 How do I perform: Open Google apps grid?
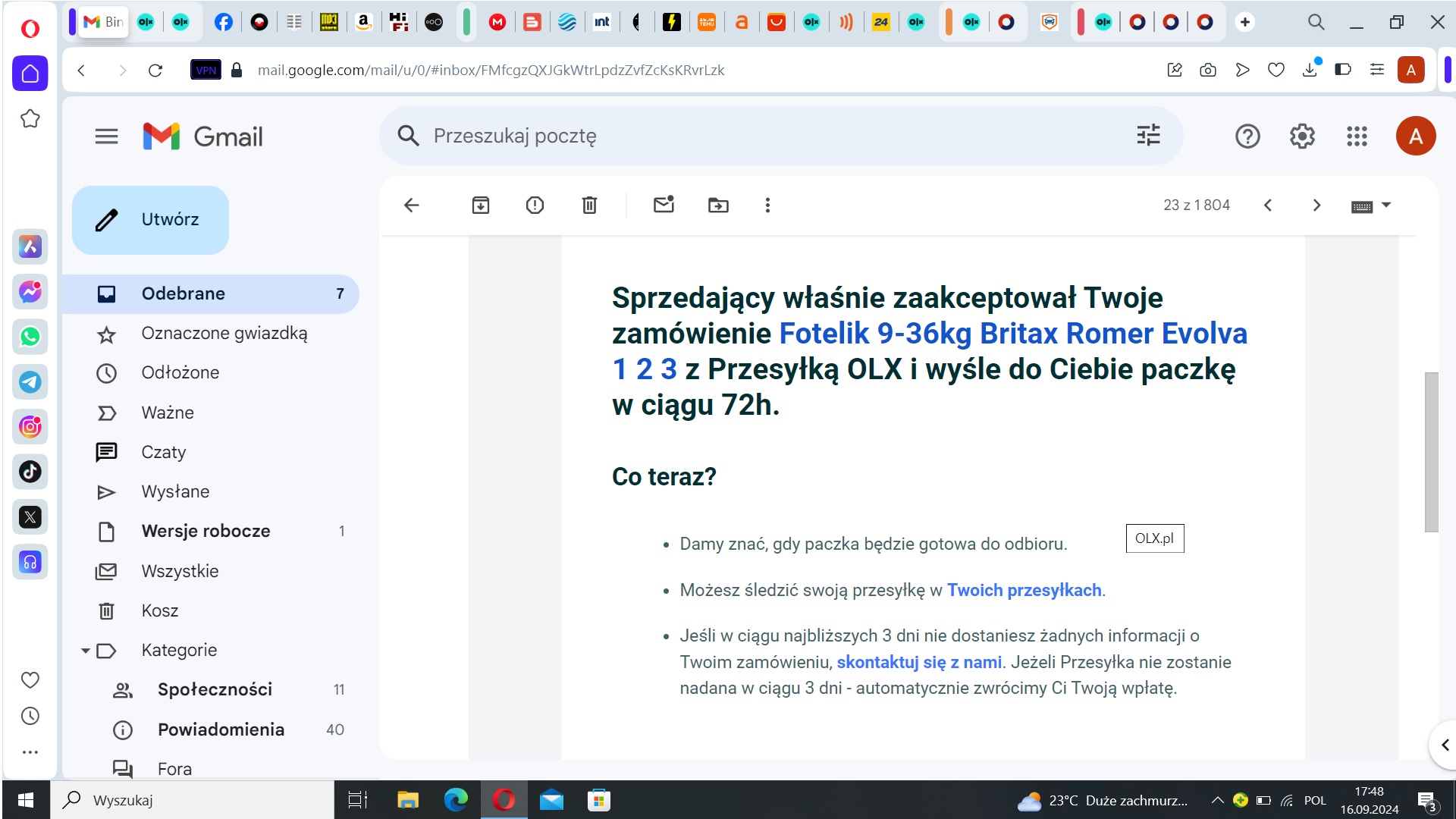click(1357, 136)
